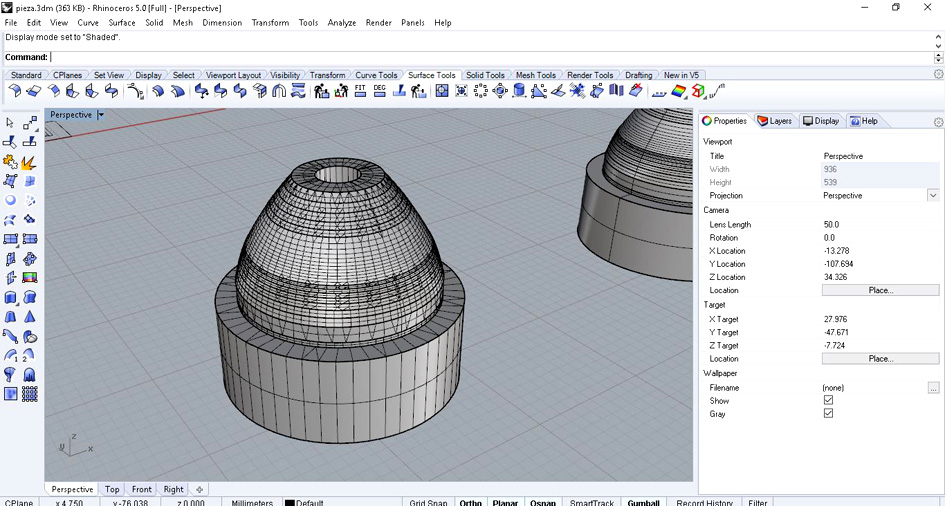Toggle the wallpaper Show checkbox
This screenshot has width=945, height=506.
(x=828, y=400)
